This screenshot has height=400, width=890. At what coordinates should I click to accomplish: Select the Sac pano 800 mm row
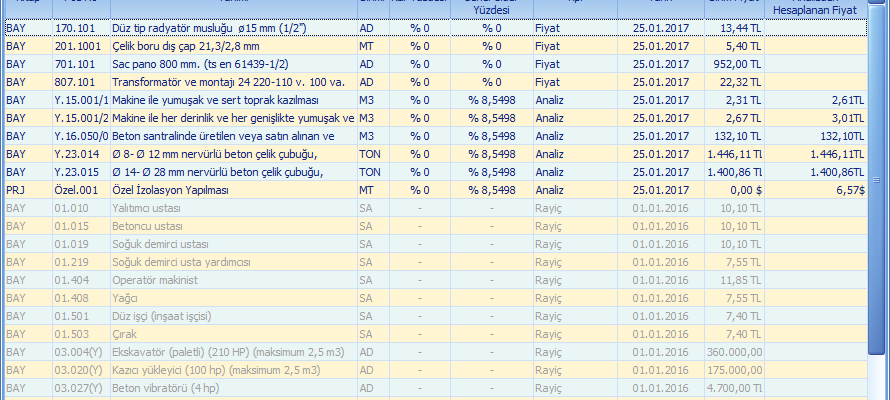232,64
